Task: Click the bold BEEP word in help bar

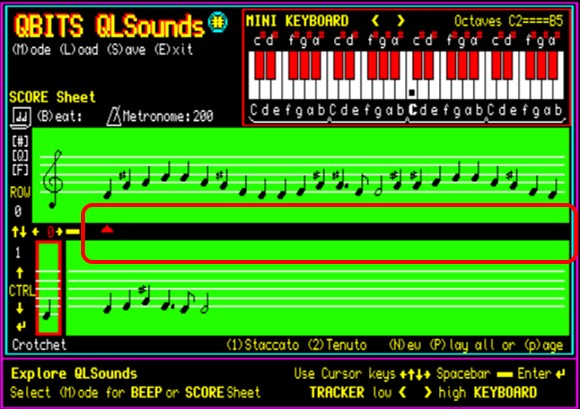Action: 146,392
